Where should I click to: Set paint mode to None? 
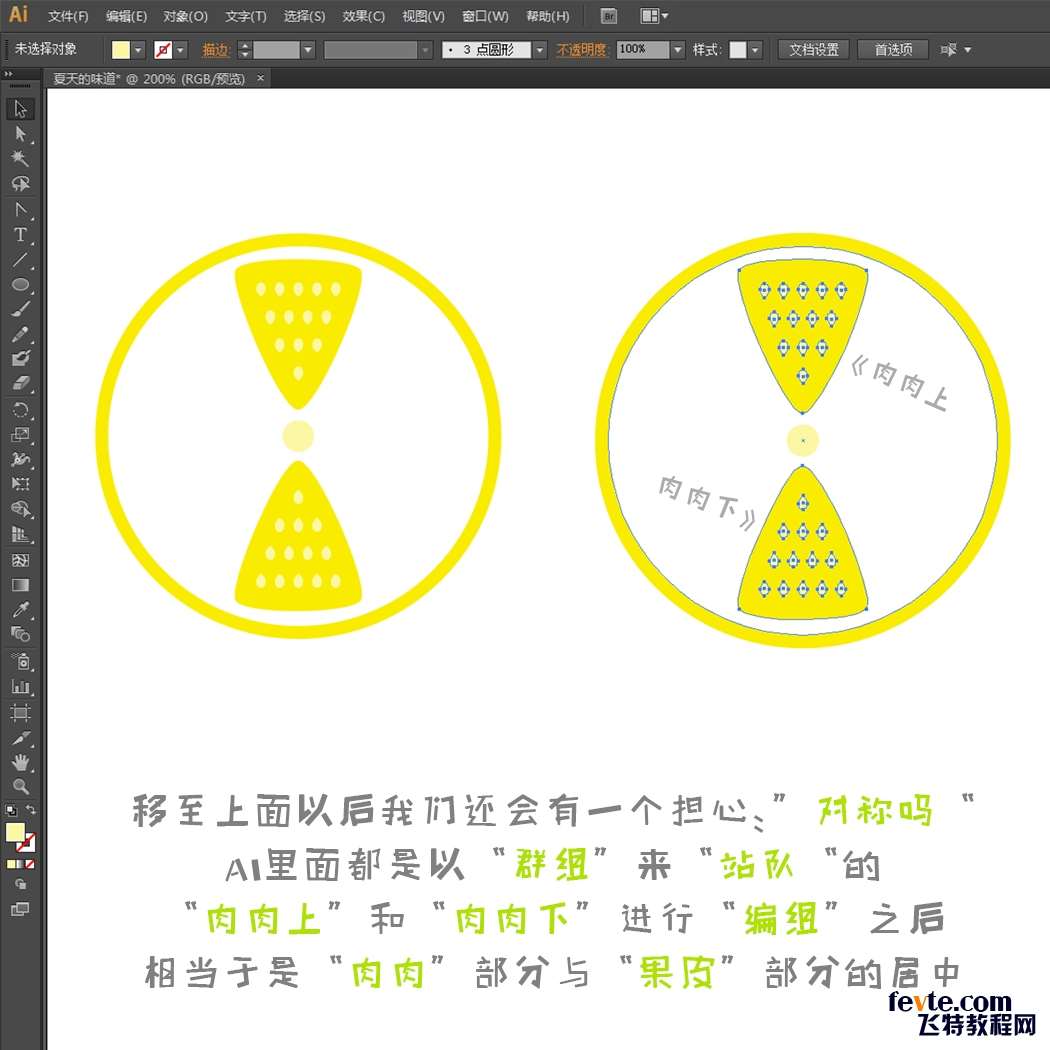point(30,864)
